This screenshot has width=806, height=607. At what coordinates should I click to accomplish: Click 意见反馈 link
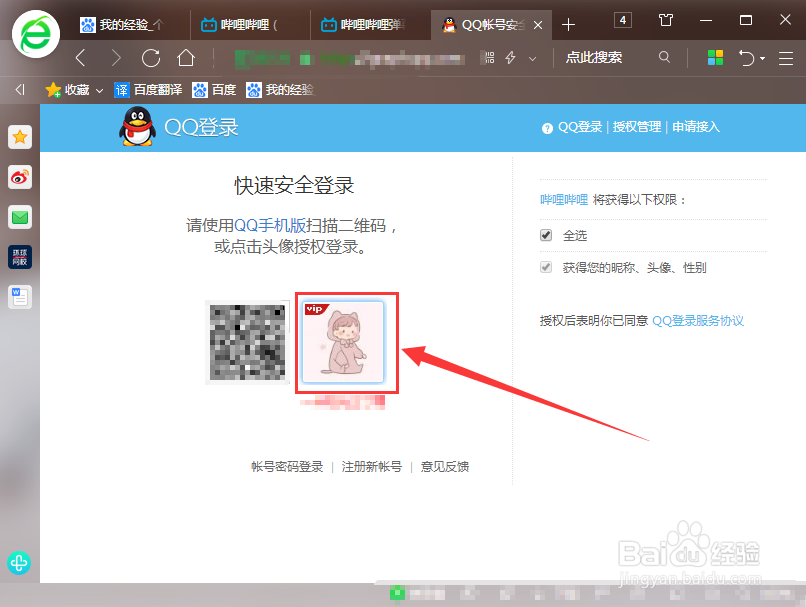point(445,467)
